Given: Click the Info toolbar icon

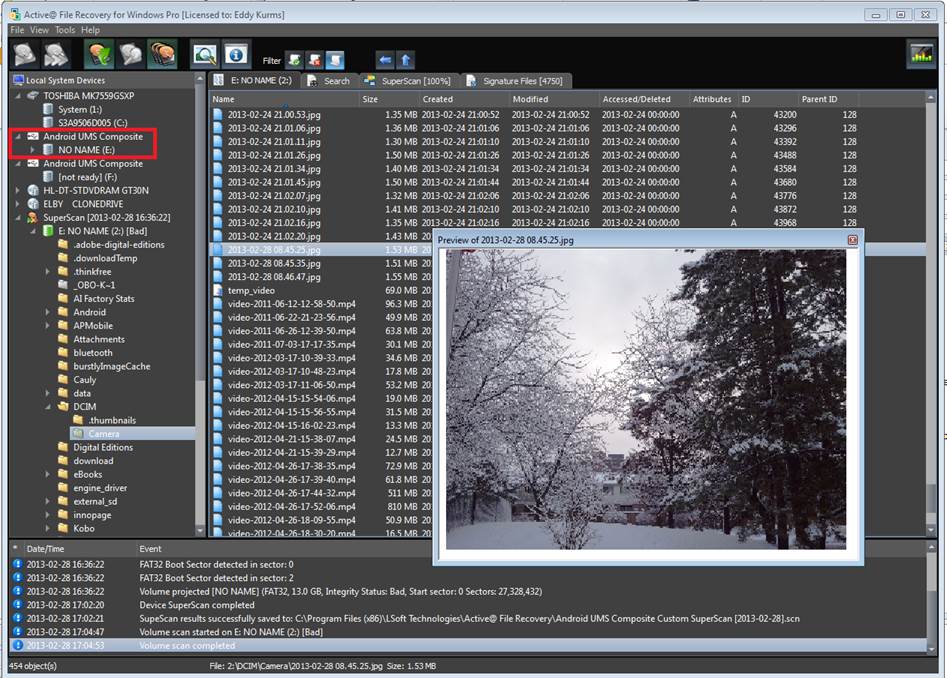Looking at the screenshot, I should 237,55.
